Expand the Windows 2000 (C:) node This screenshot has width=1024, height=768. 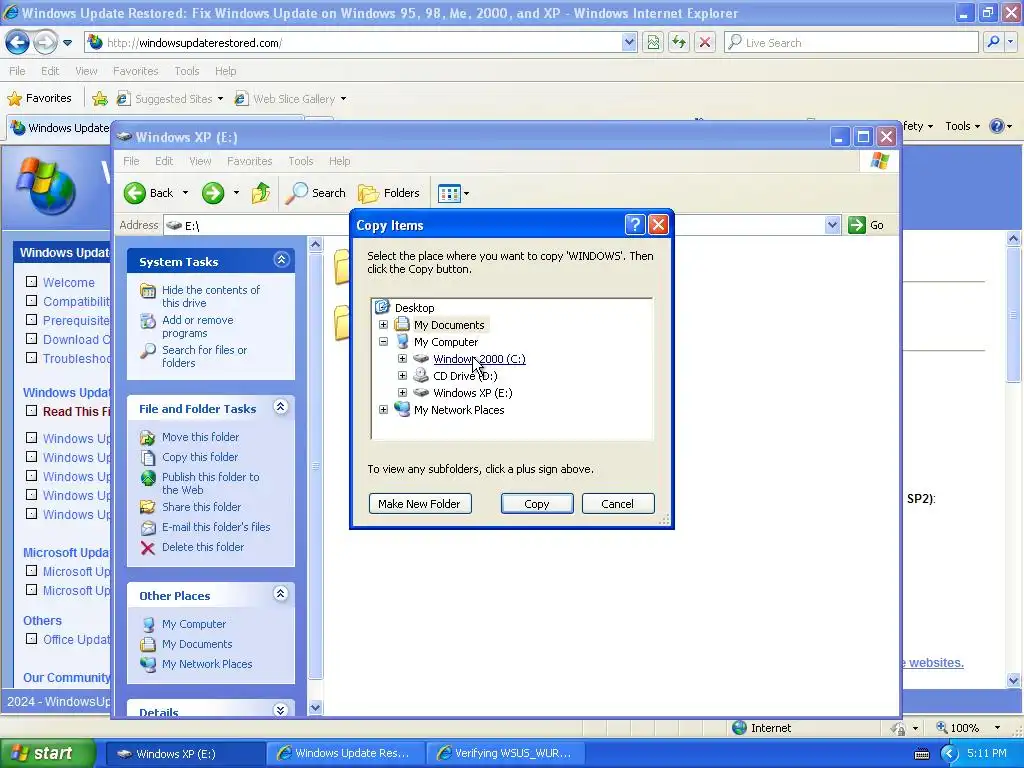click(x=402, y=359)
